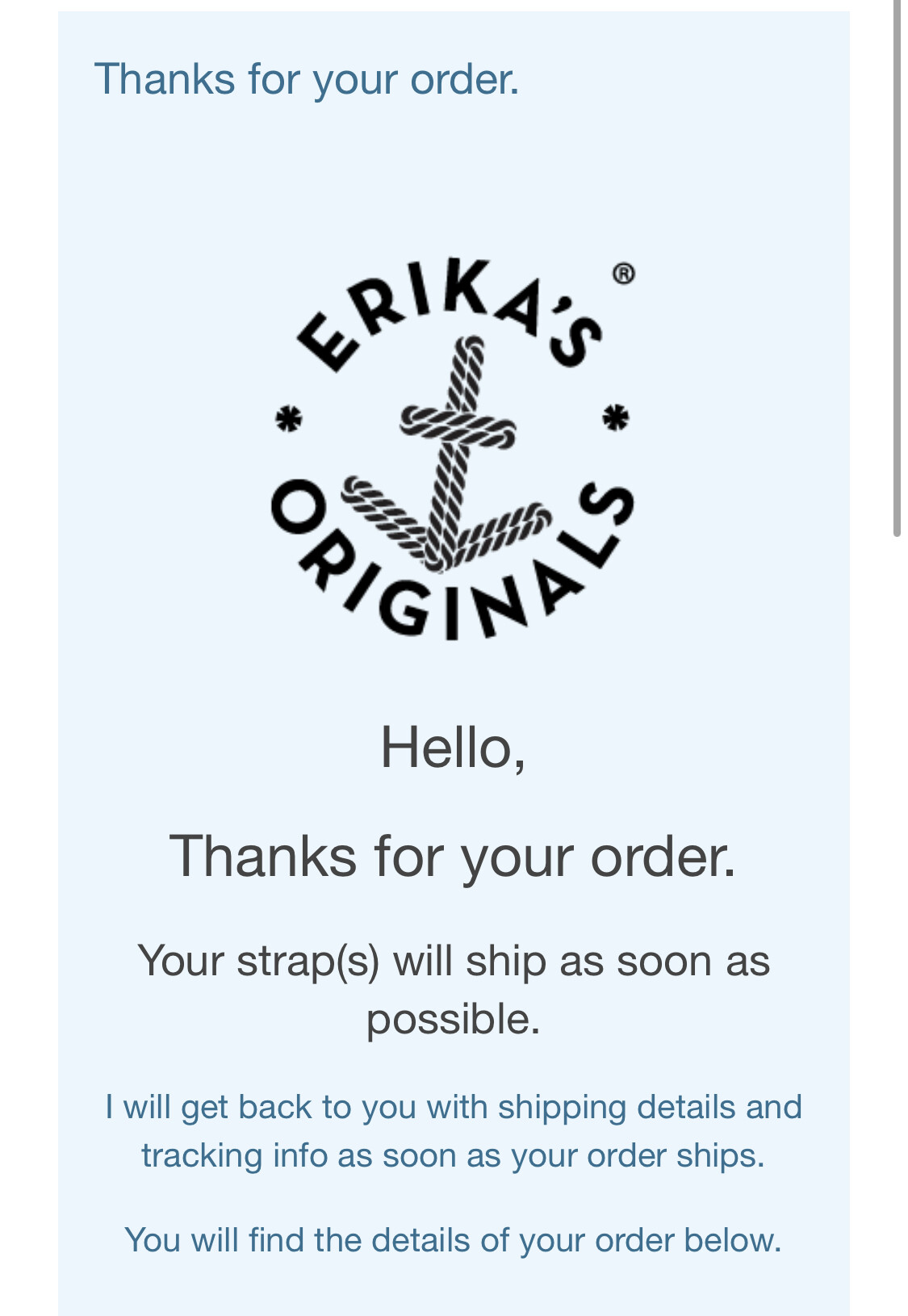Screen dimensions: 908x1316
Task: Click the large dark 'Thanks for your order.' heading
Action: click(x=453, y=856)
